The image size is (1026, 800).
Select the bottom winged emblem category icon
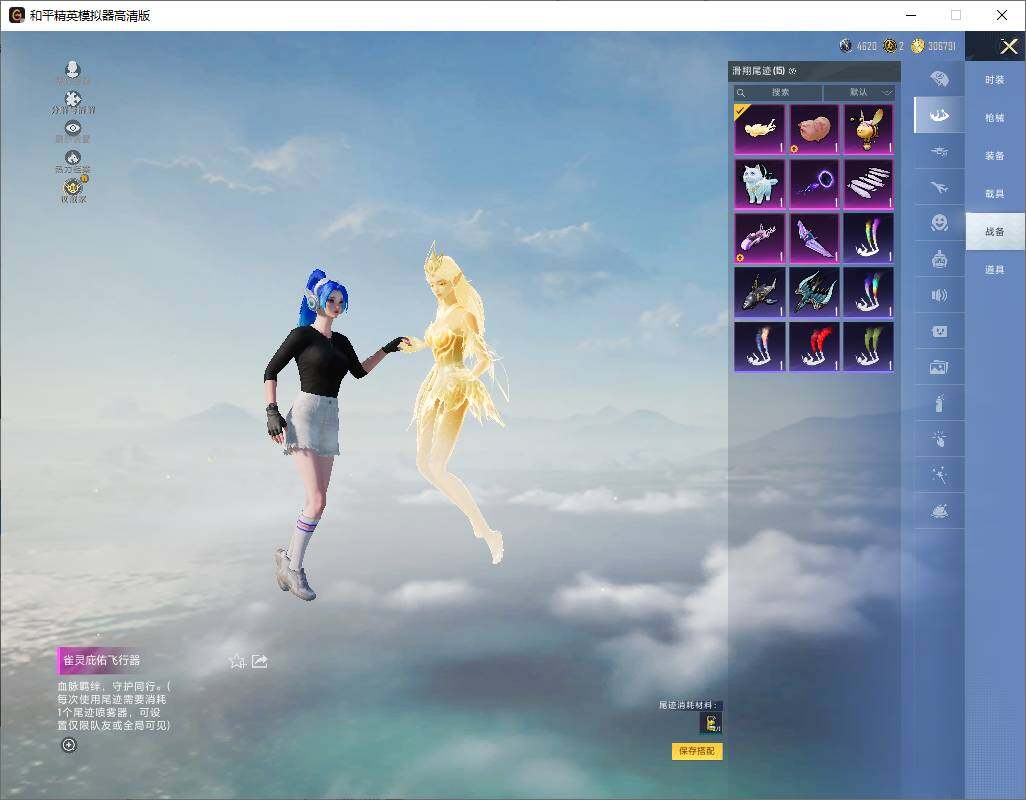coord(940,511)
